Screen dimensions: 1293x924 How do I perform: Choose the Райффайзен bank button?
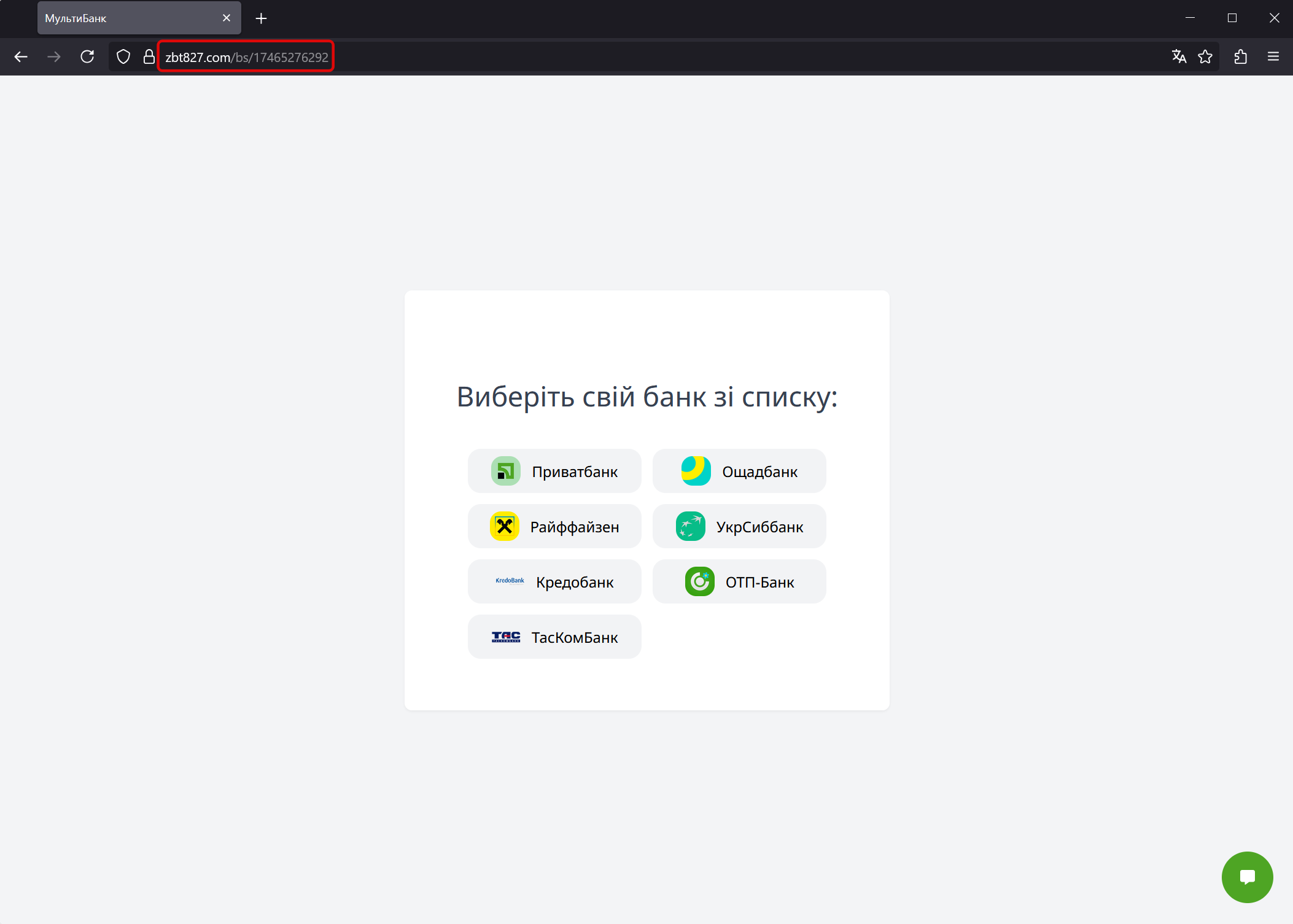tap(554, 527)
